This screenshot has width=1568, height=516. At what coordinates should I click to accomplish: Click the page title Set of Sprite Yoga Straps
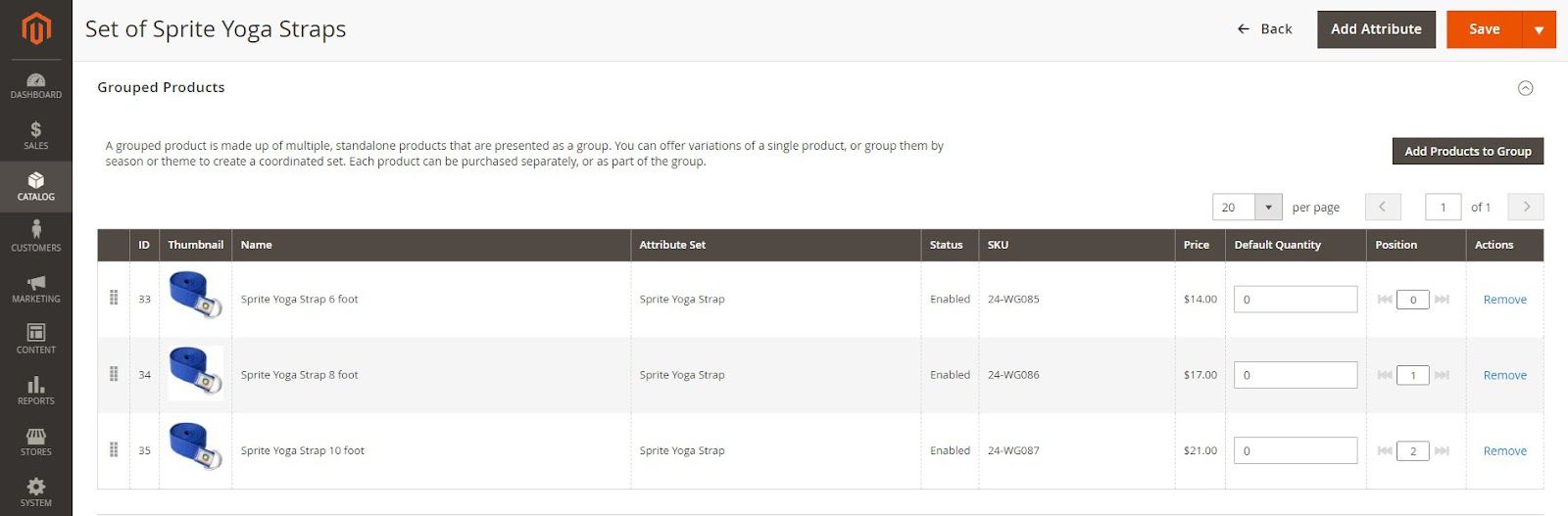(x=216, y=29)
